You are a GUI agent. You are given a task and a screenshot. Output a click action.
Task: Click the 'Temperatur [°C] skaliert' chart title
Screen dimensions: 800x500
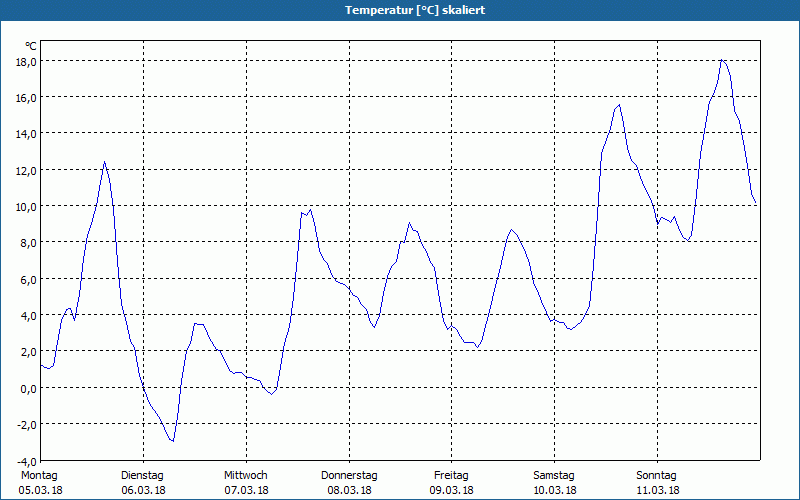415,10
